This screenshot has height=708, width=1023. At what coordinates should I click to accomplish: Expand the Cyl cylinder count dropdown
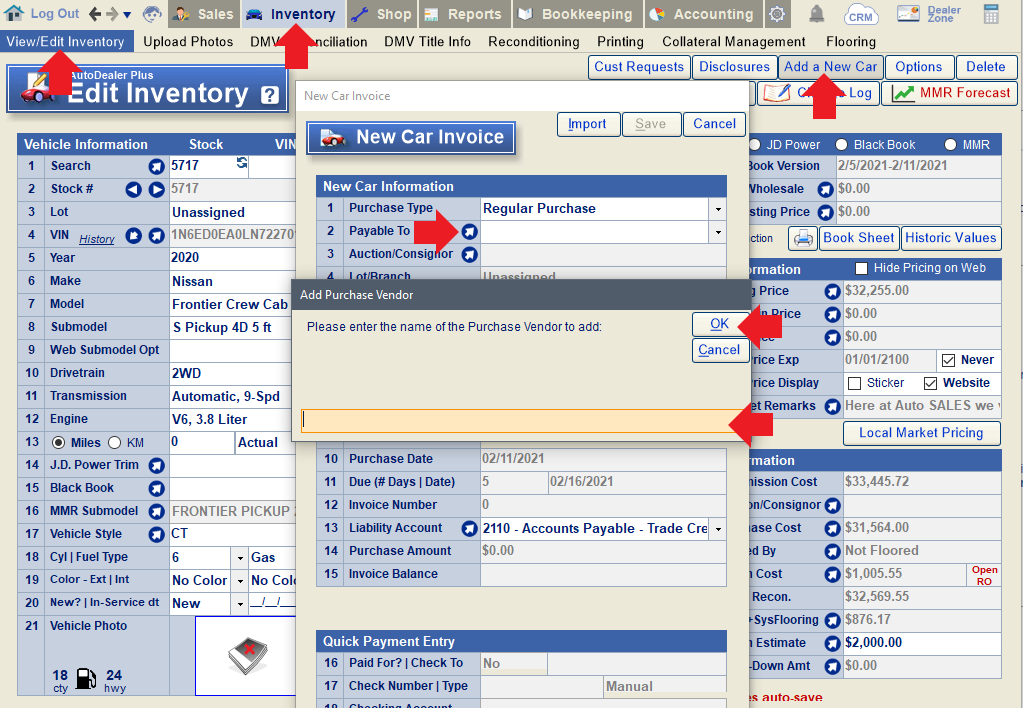pyautogui.click(x=239, y=557)
